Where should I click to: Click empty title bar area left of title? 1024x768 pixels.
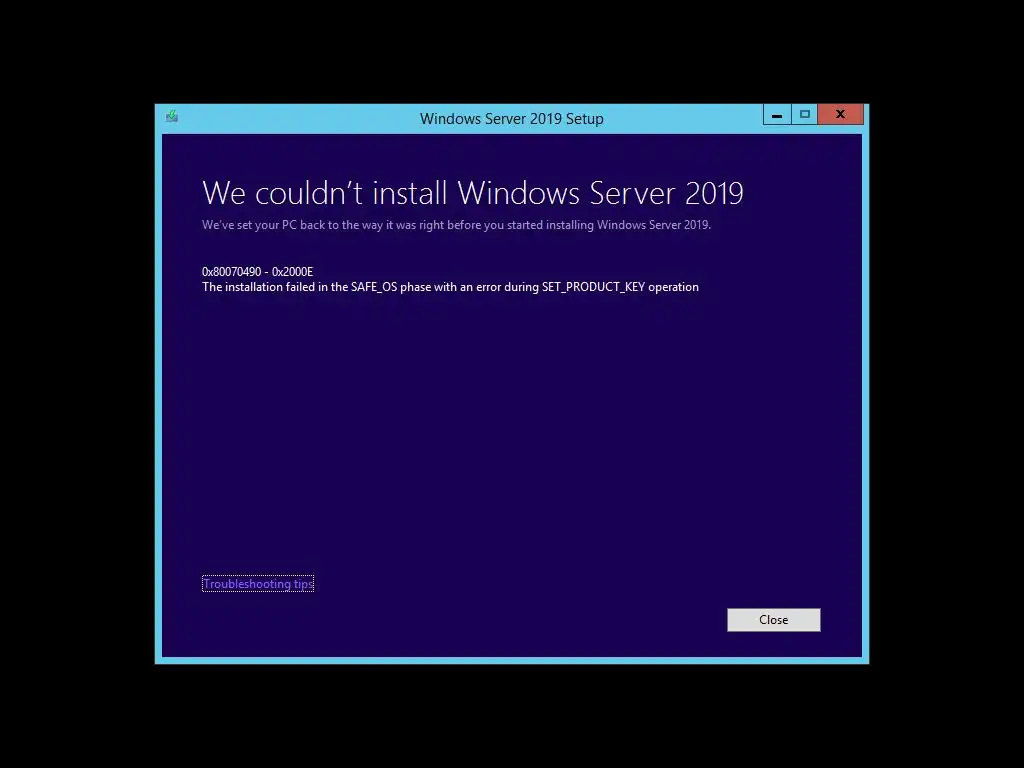point(294,119)
